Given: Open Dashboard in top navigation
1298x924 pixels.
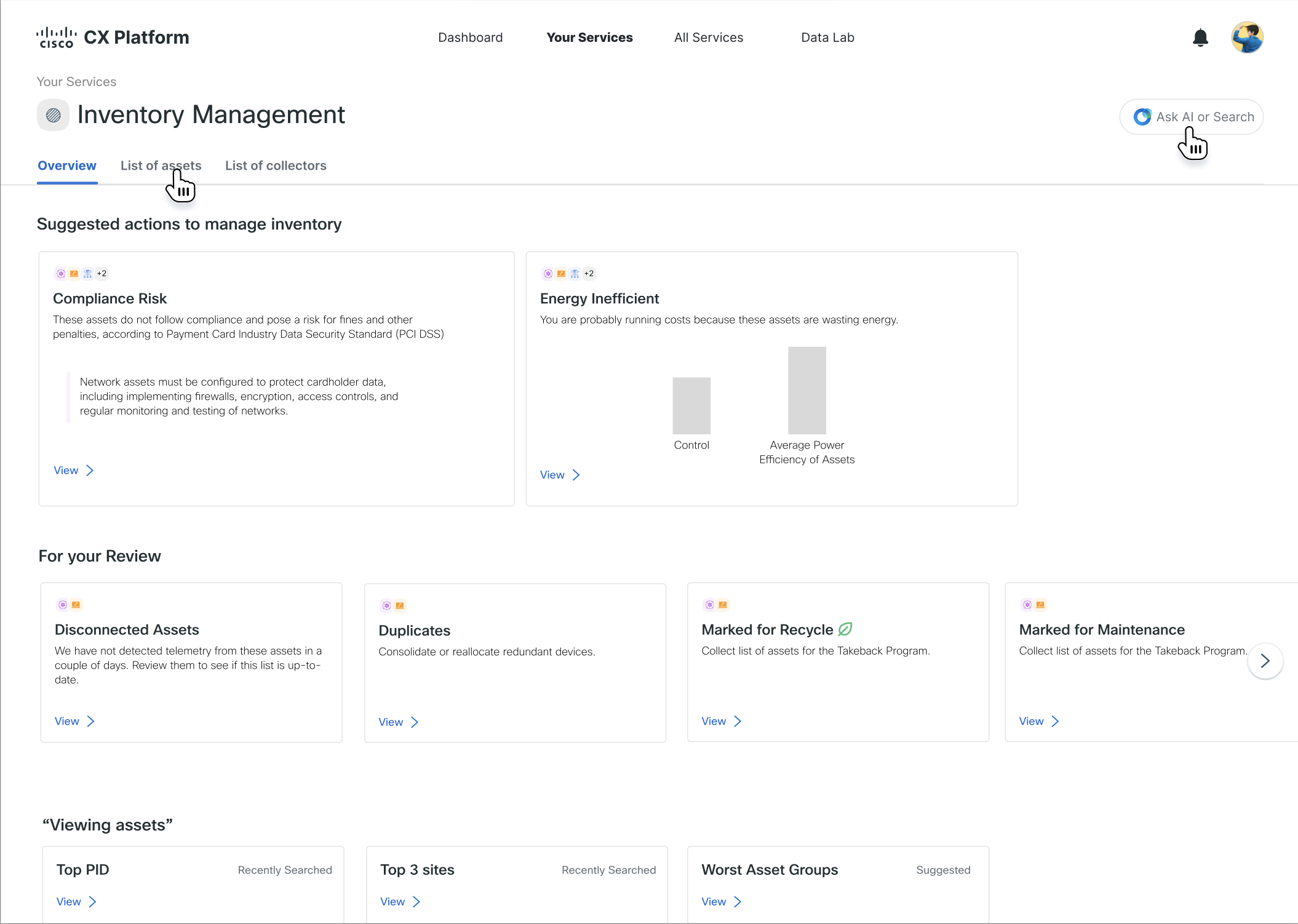Looking at the screenshot, I should click(470, 38).
